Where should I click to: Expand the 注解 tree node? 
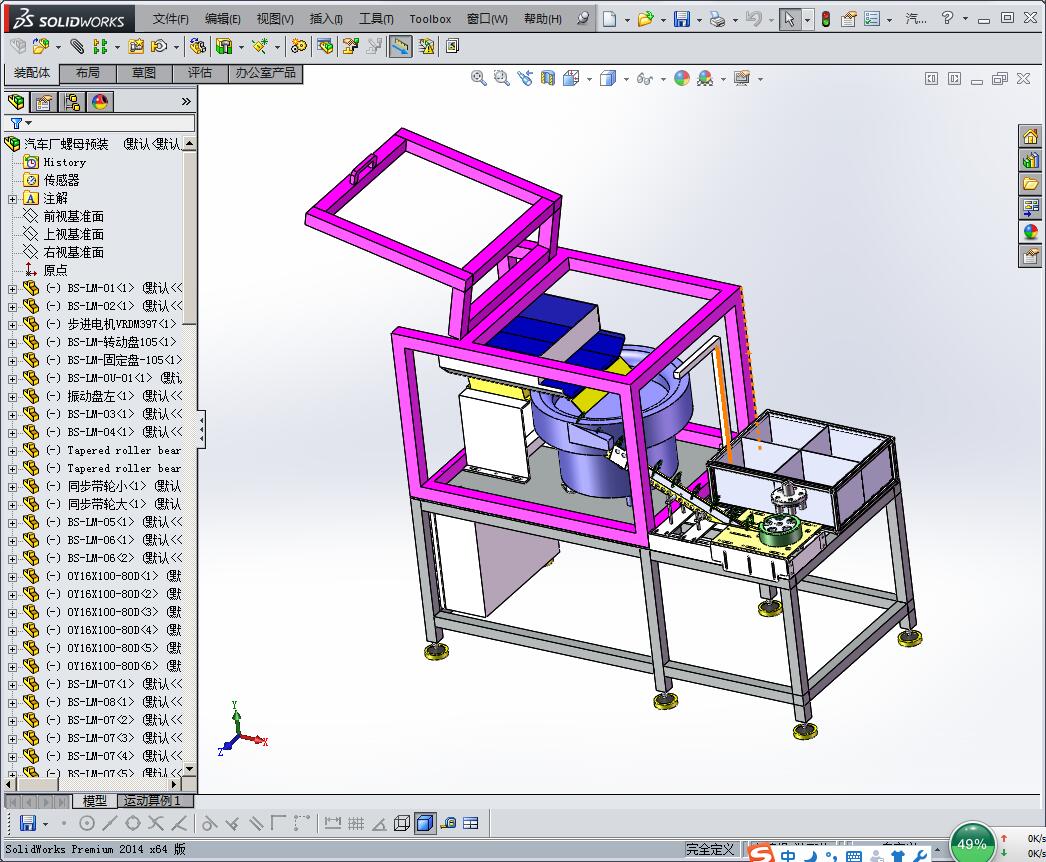tap(12, 199)
